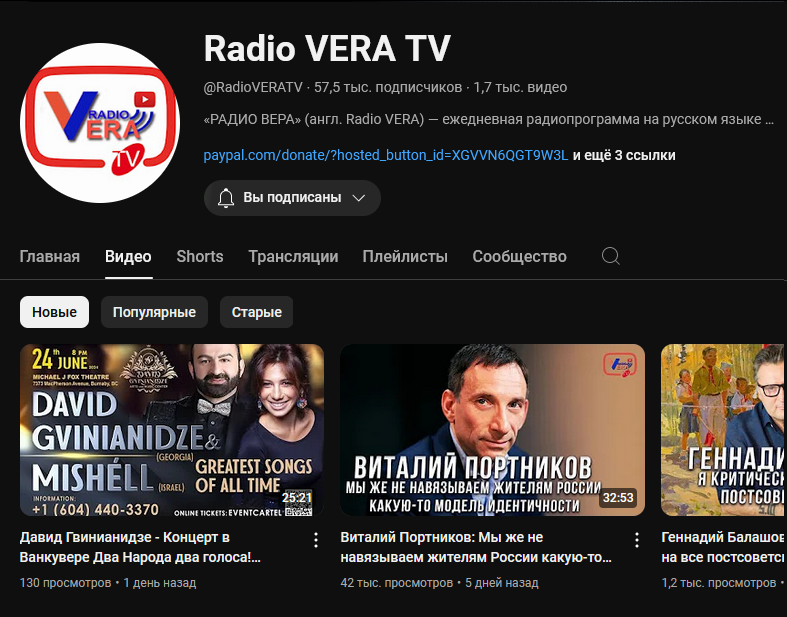Switch to the Главная tab
The height and width of the screenshot is (617, 787).
[50, 257]
